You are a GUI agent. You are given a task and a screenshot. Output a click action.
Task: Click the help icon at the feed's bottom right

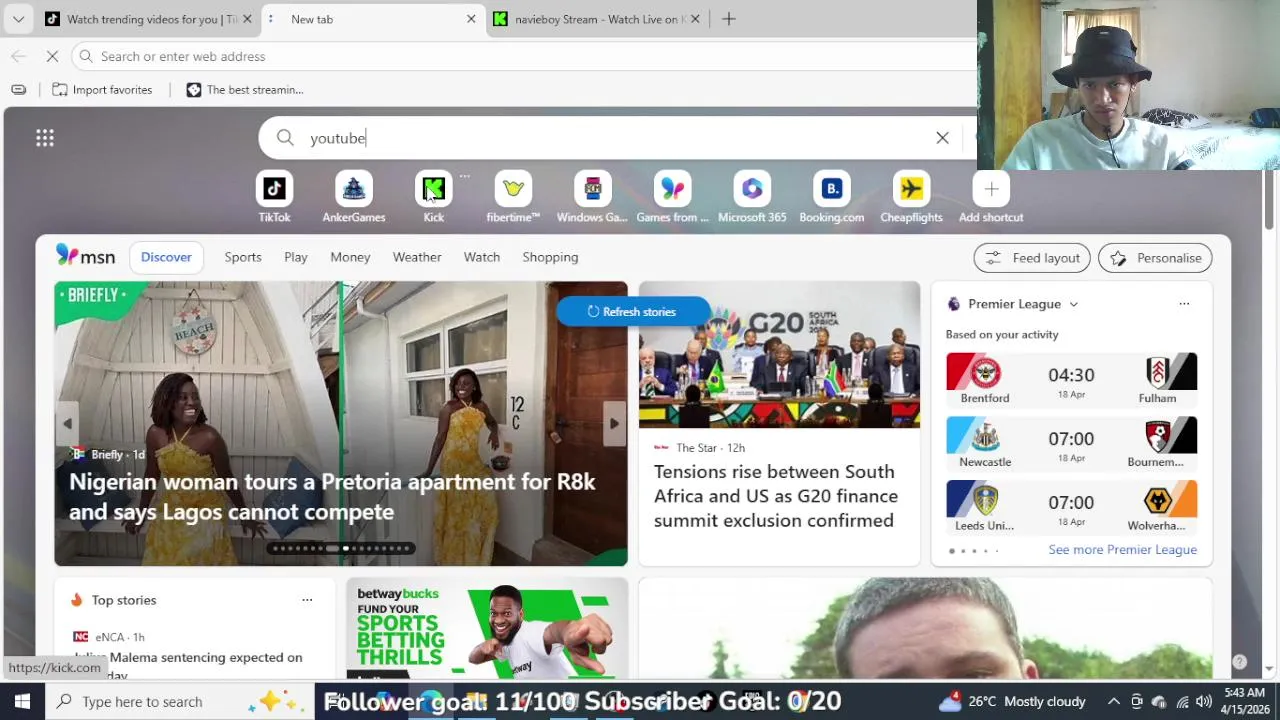click(x=1239, y=662)
